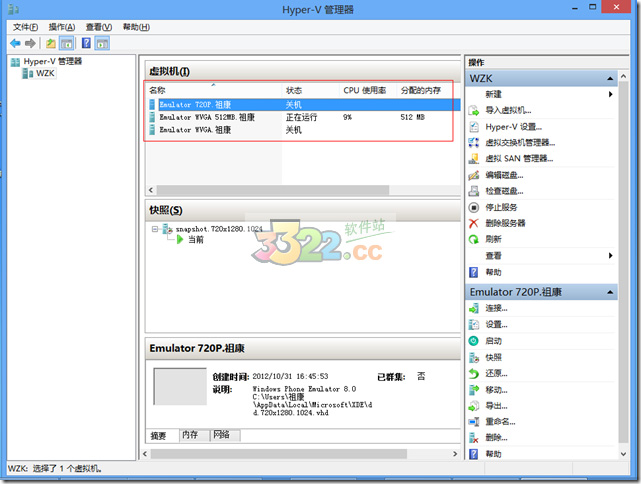Sort by the CPU 使用率 column header
Screen dimensions: 641x484
click(368, 90)
